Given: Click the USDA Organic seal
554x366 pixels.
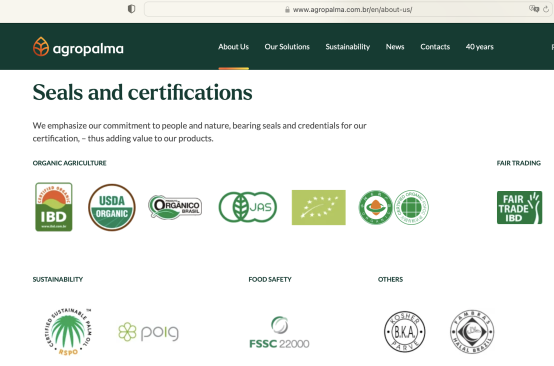Looking at the screenshot, I should [112, 207].
